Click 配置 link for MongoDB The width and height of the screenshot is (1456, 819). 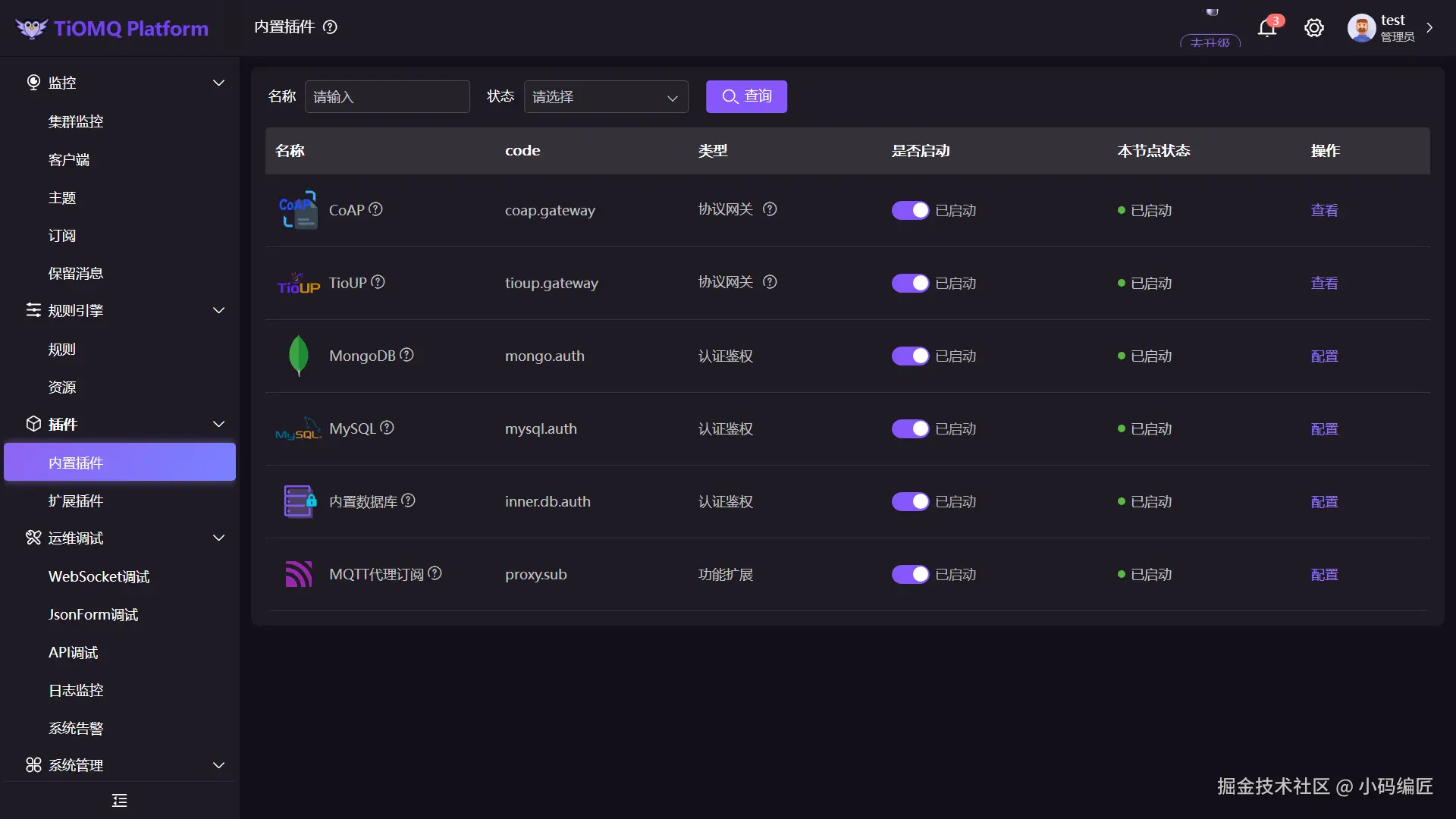(x=1324, y=356)
